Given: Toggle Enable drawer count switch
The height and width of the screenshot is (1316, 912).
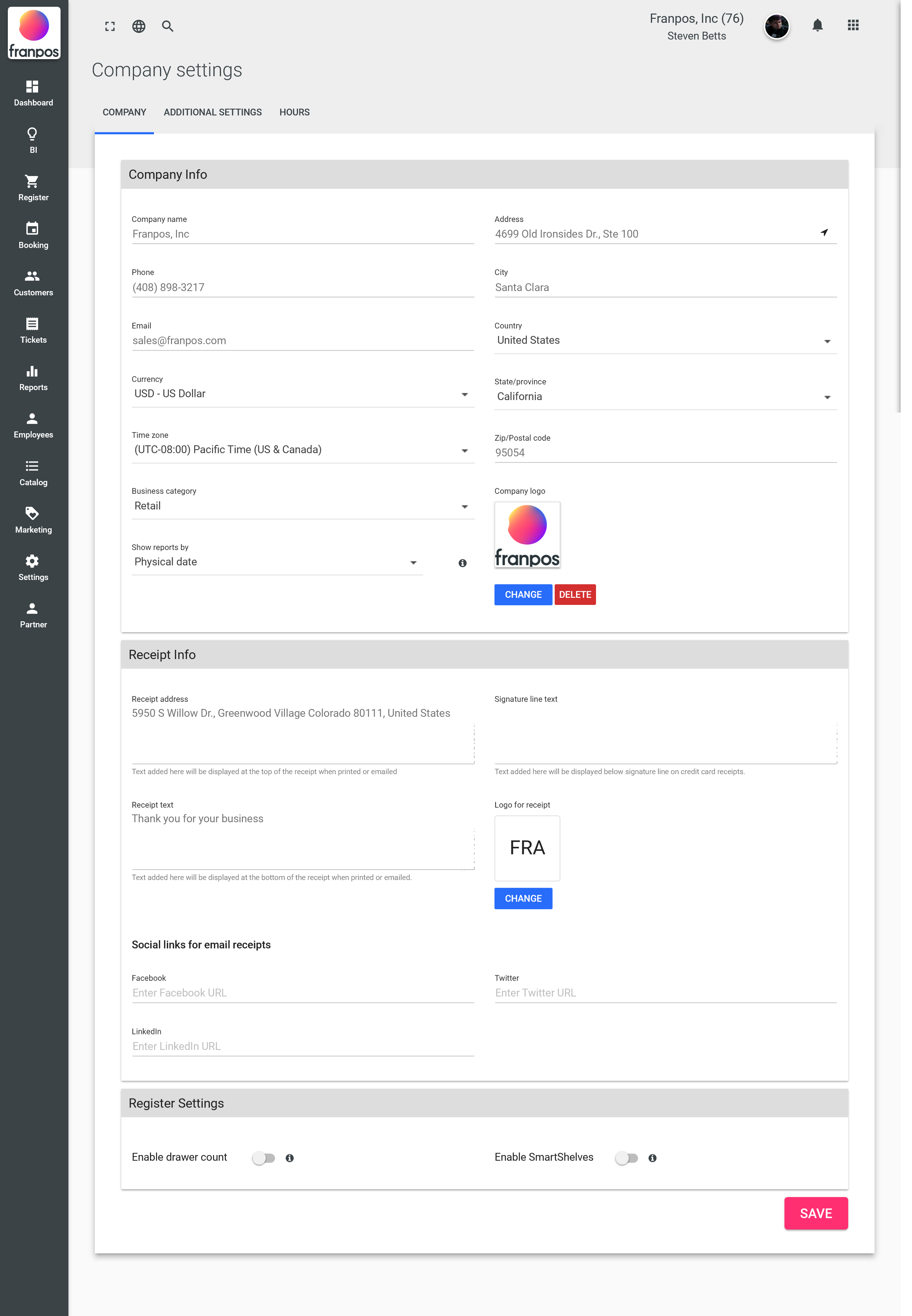Looking at the screenshot, I should coord(264,1158).
